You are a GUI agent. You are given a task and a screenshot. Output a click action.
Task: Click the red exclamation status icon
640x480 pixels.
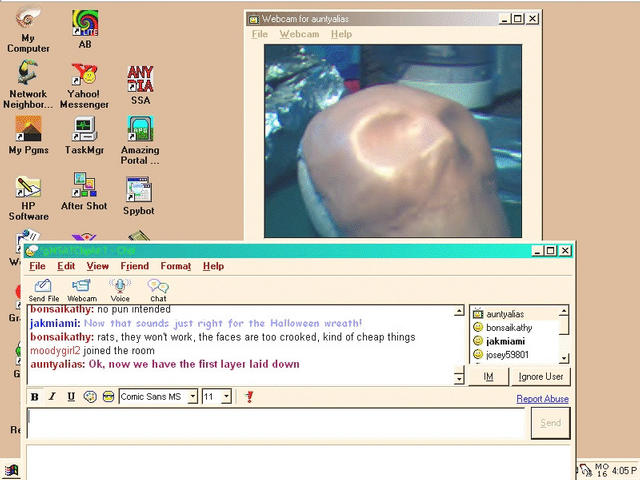pos(249,397)
